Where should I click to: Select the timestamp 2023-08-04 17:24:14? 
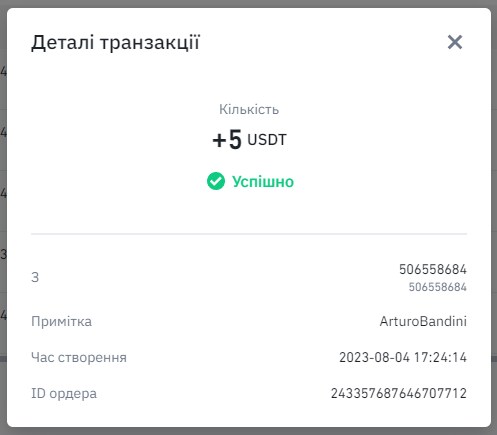click(x=403, y=357)
